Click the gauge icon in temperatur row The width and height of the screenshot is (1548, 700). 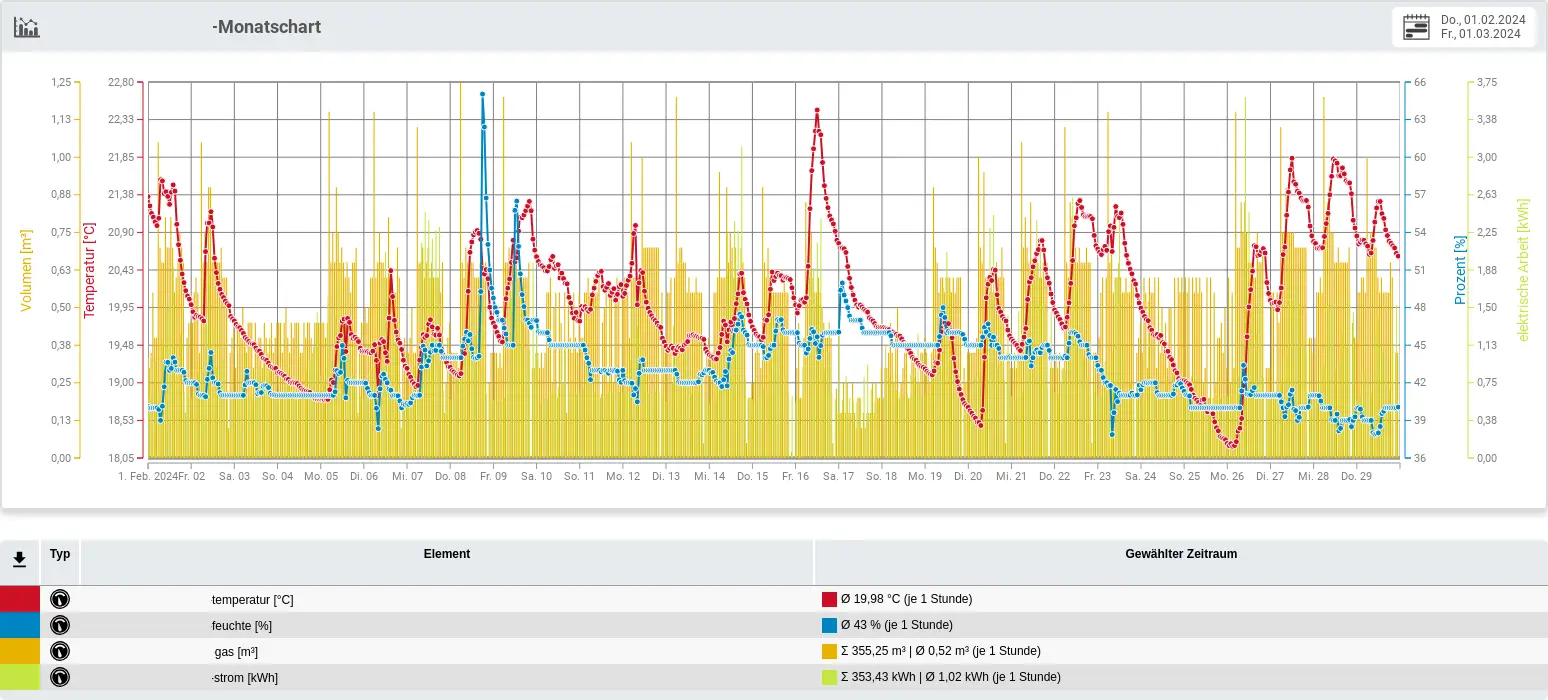[60, 599]
